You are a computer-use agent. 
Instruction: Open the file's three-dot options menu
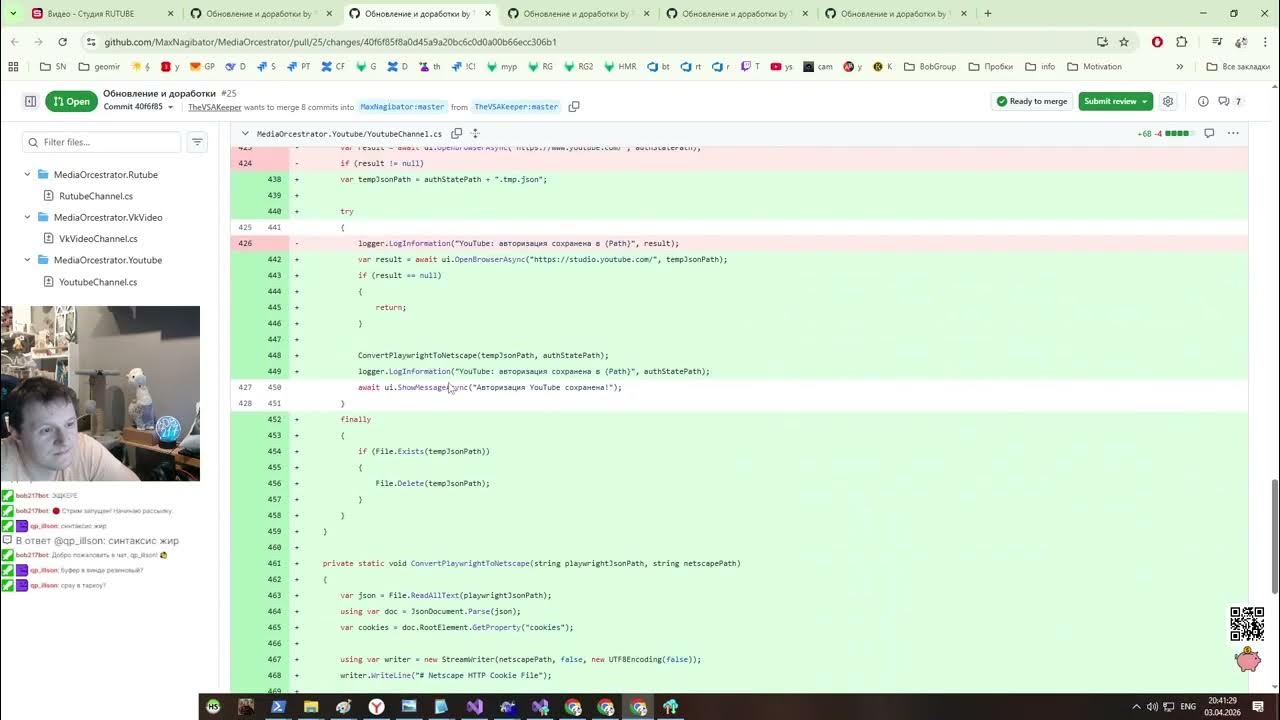click(x=1233, y=133)
